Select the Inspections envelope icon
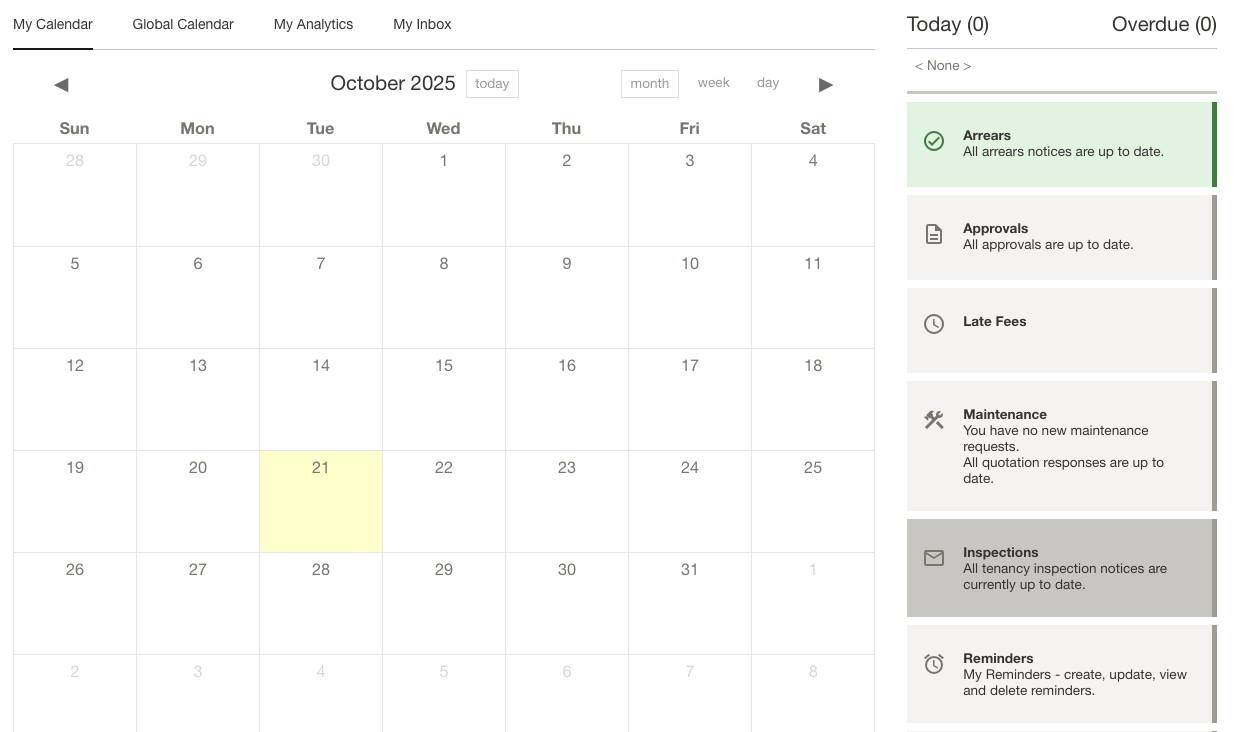 click(934, 558)
